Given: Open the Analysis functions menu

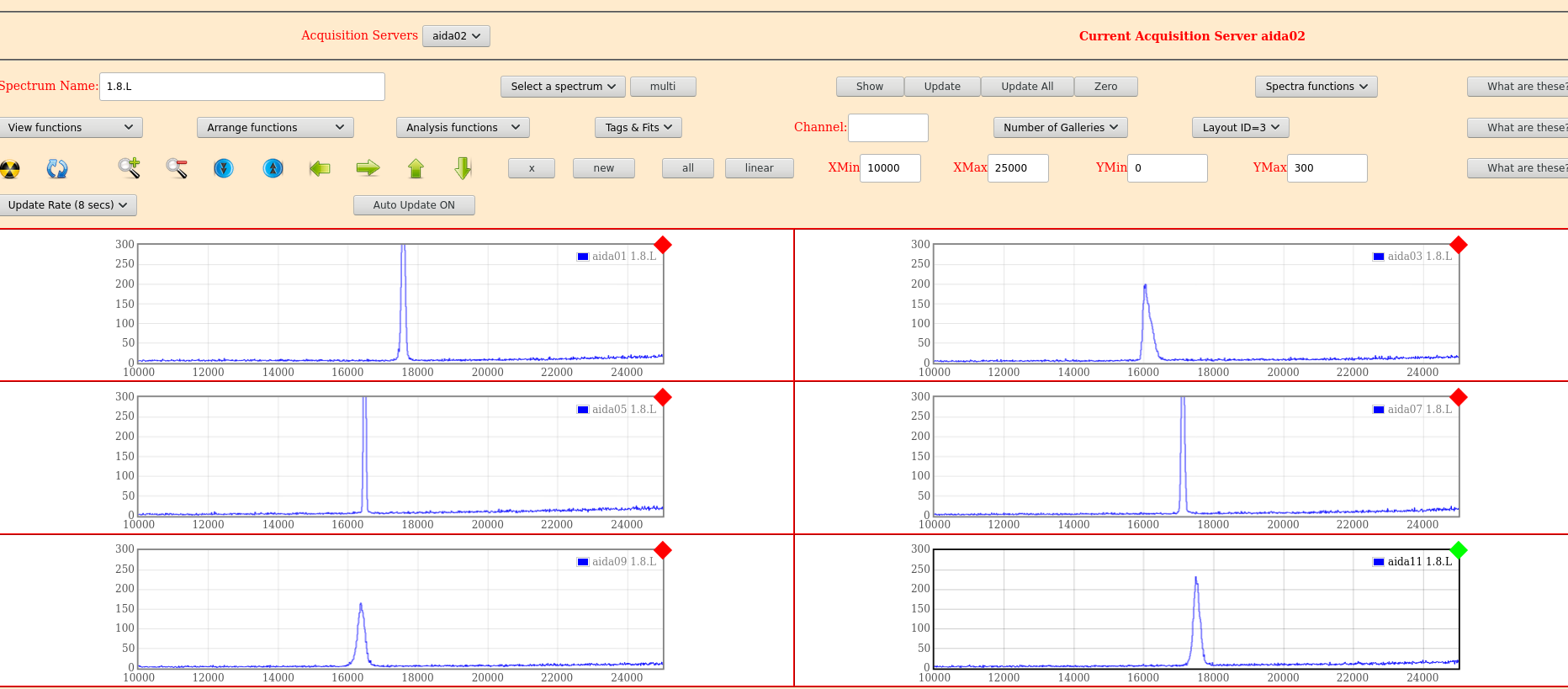Looking at the screenshot, I should (462, 128).
